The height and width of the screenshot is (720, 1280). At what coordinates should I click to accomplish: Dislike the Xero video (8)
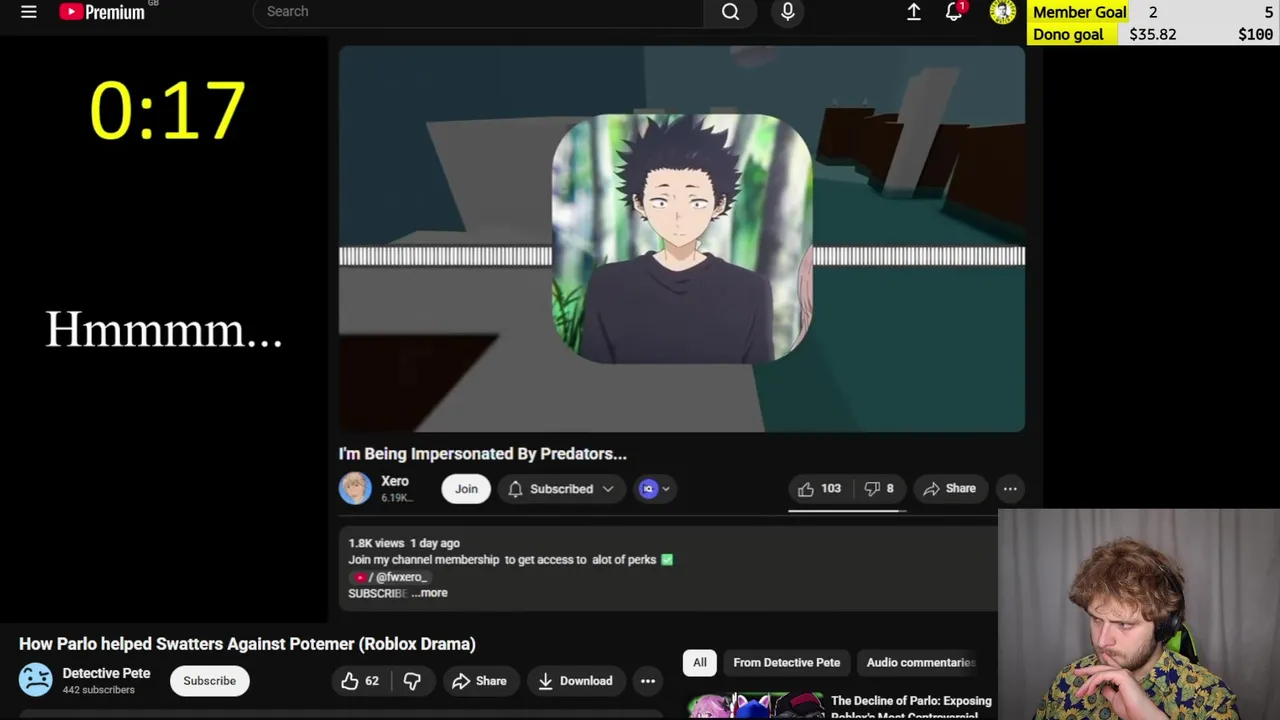click(879, 489)
